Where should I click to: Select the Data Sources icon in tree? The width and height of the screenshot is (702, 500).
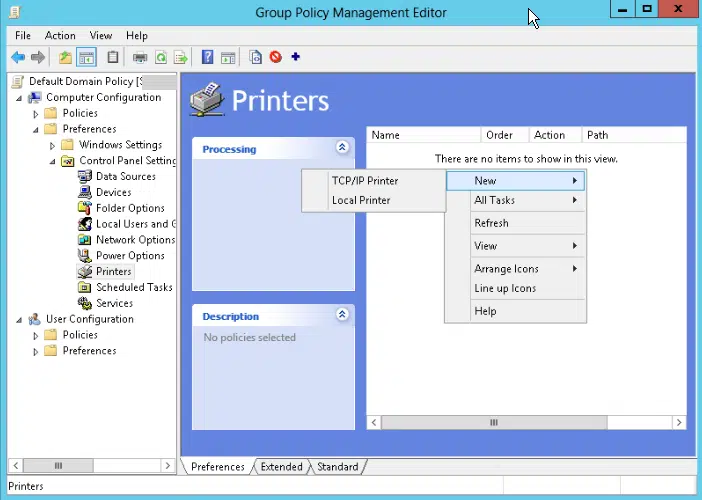click(85, 176)
